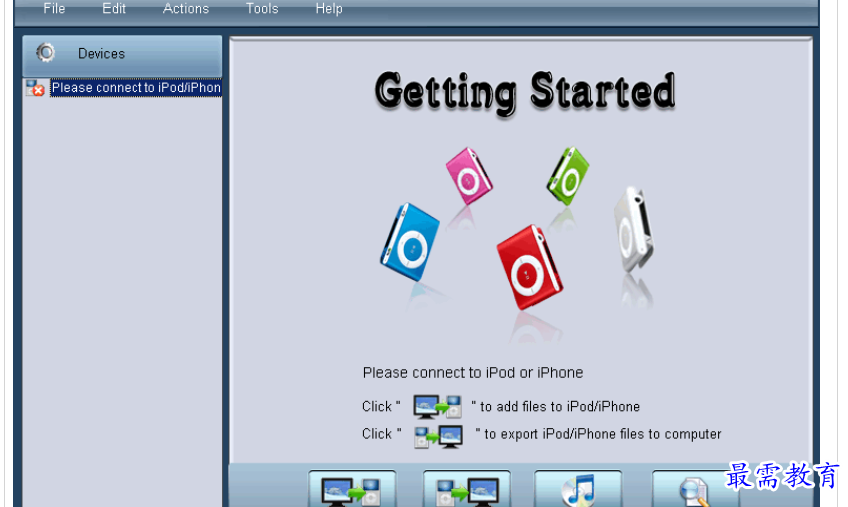Click the disconnected device icon with red X
The width and height of the screenshot is (848, 507).
tap(35, 88)
